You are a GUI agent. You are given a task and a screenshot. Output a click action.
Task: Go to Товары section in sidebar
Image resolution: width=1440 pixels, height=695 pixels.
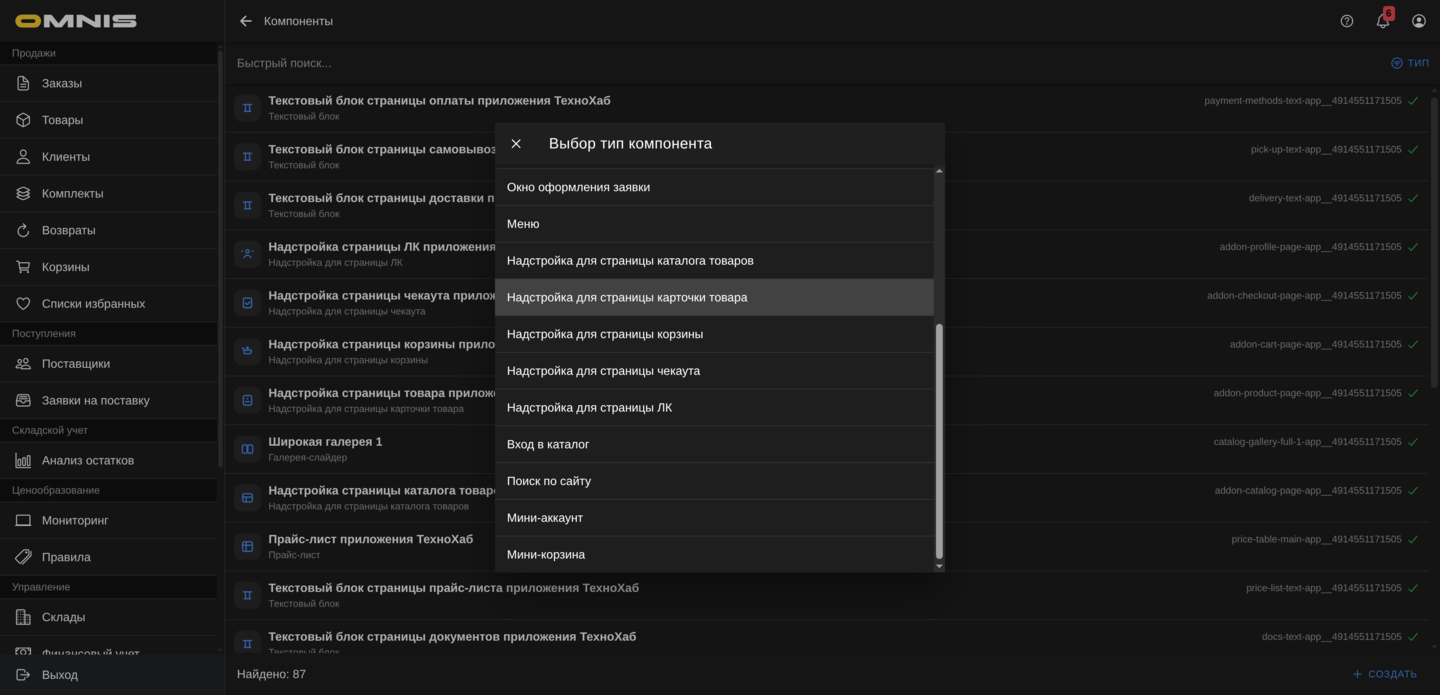pyautogui.click(x=62, y=120)
